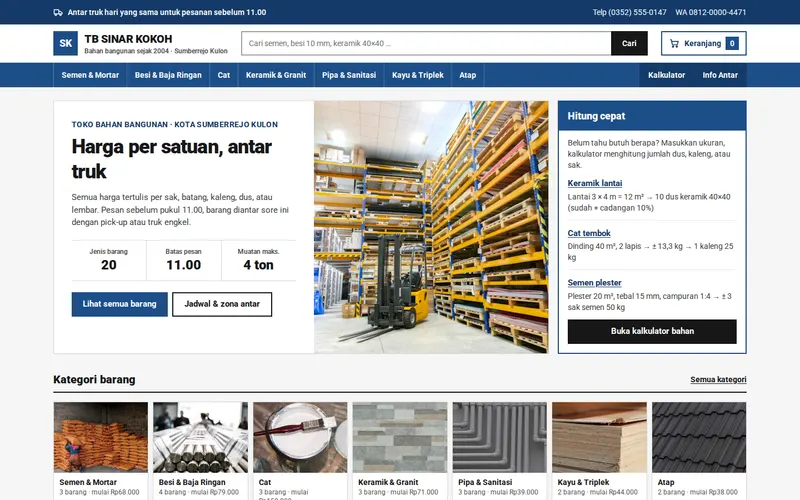Open the Keramik & Granit menu
The height and width of the screenshot is (500, 800).
pyautogui.click(x=276, y=75)
